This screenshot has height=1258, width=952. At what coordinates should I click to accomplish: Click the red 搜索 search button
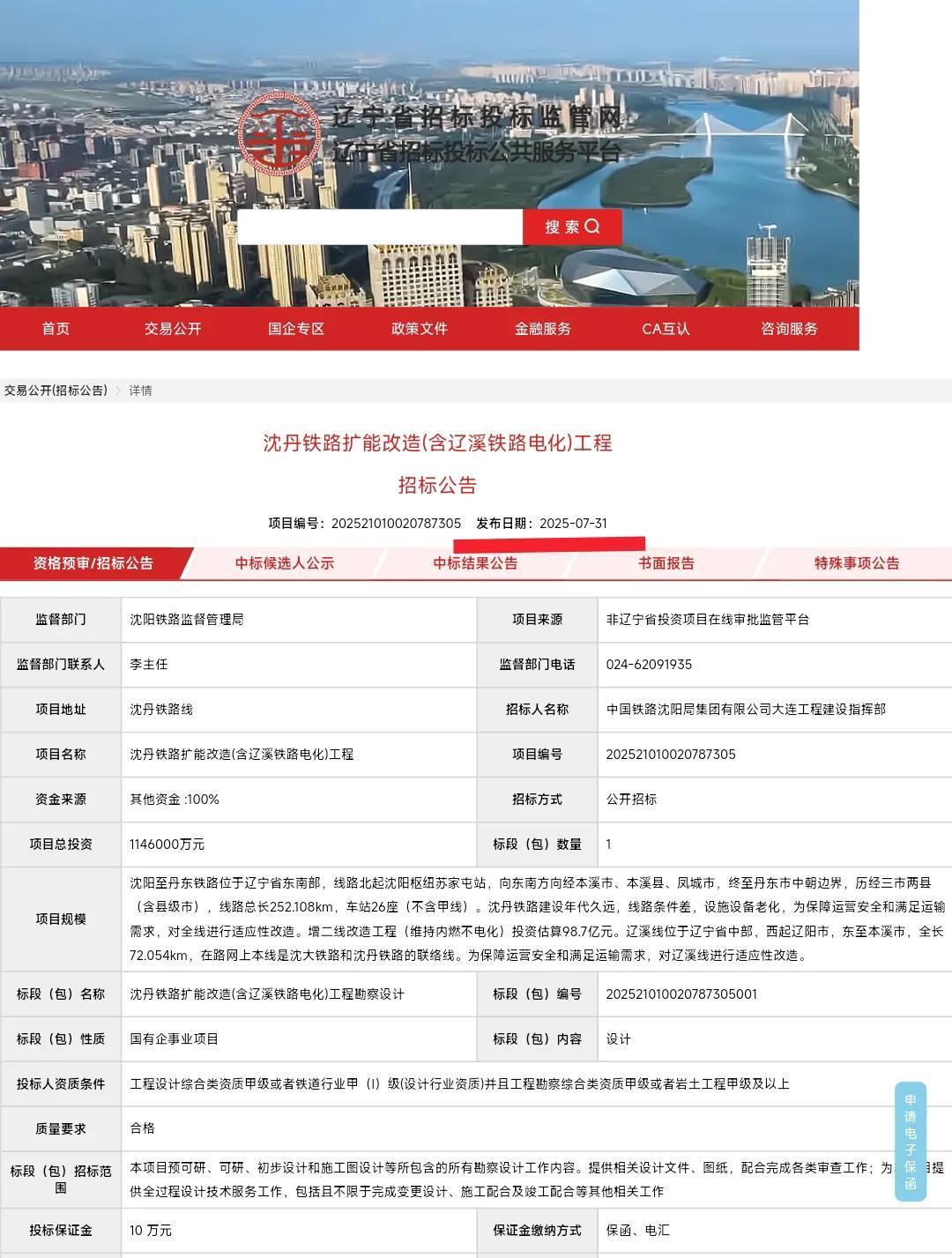pos(572,227)
